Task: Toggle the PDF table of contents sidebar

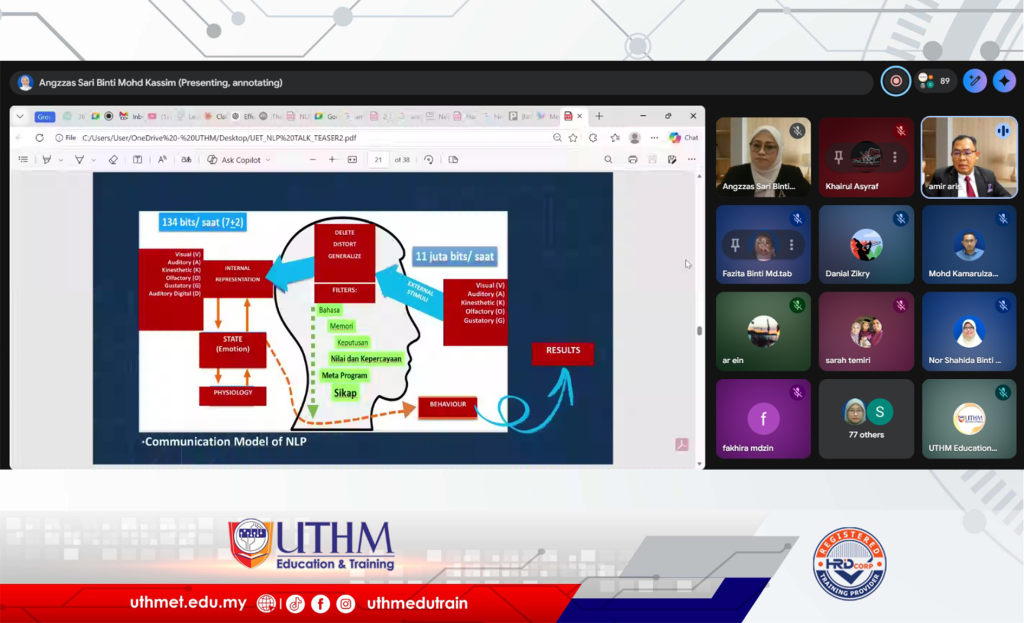Action: [24, 160]
